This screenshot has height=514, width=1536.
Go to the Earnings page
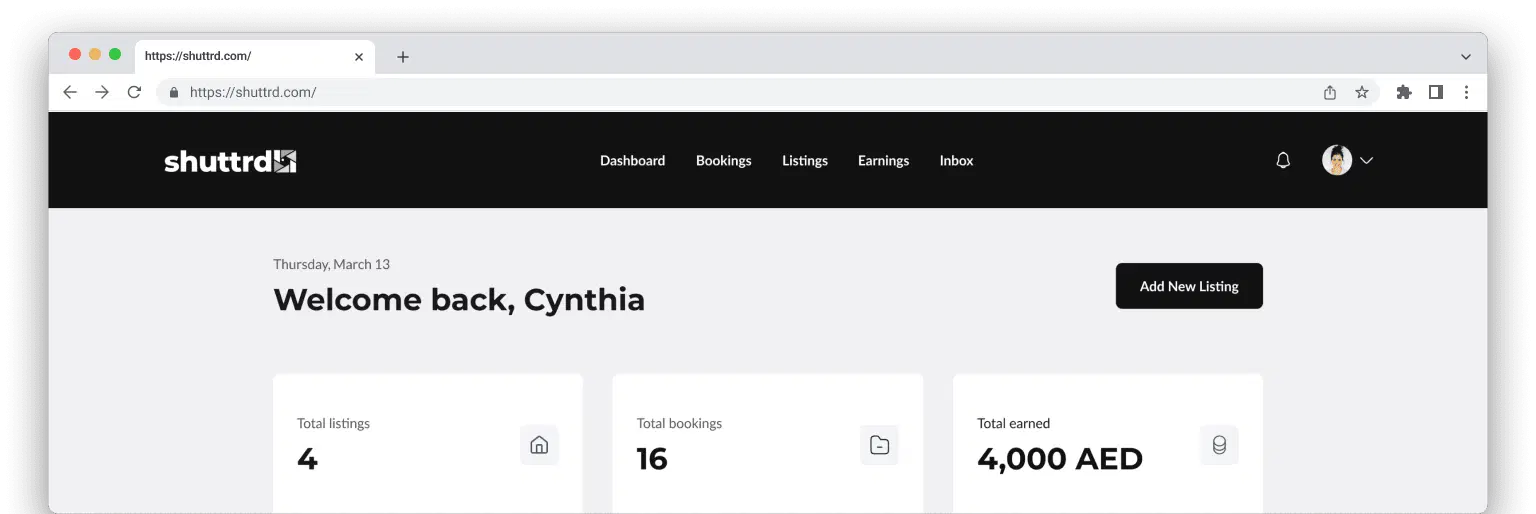tap(883, 160)
